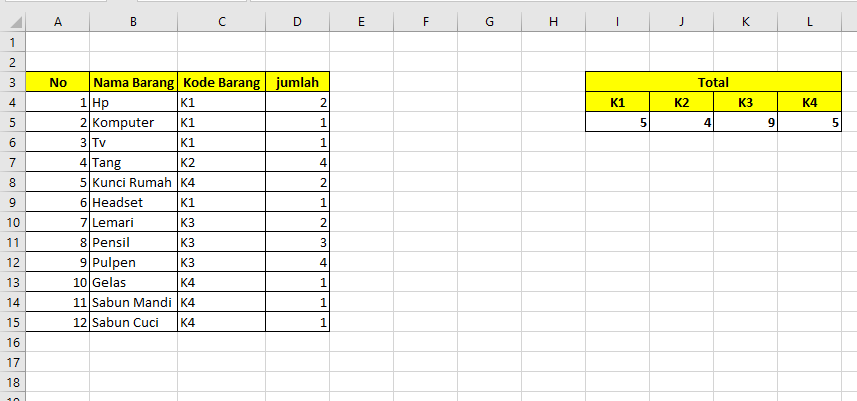Click the 'Kode Barang' header cell
Screen dimensions: 857x401
(x=221, y=82)
